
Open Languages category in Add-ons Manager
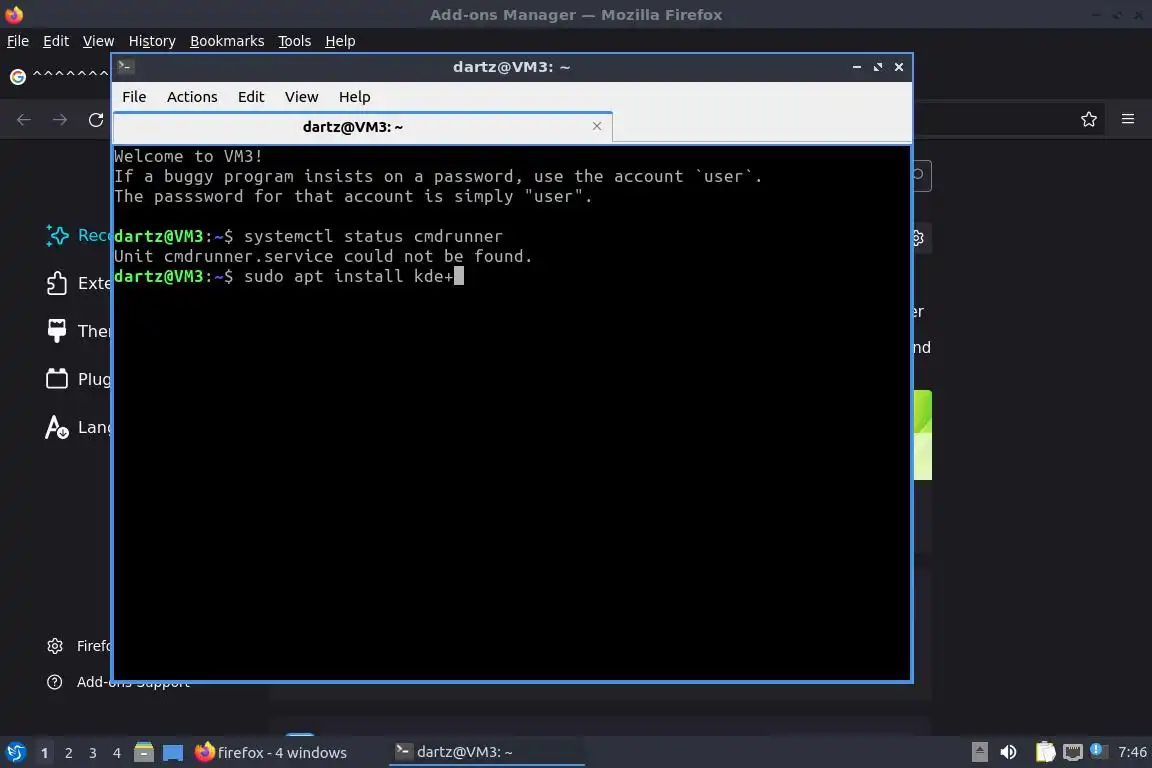77,427
